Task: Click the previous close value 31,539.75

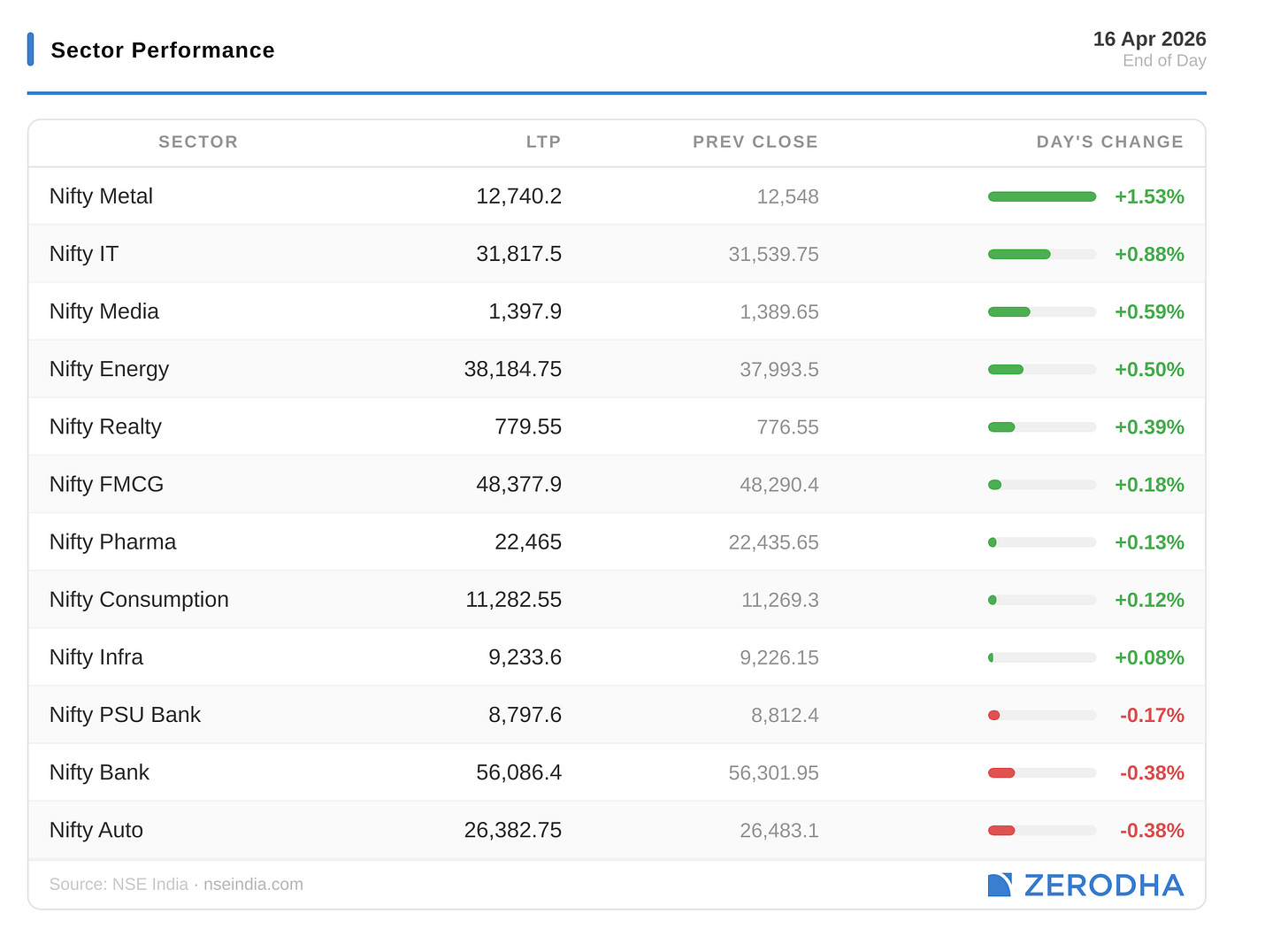Action: click(x=773, y=254)
